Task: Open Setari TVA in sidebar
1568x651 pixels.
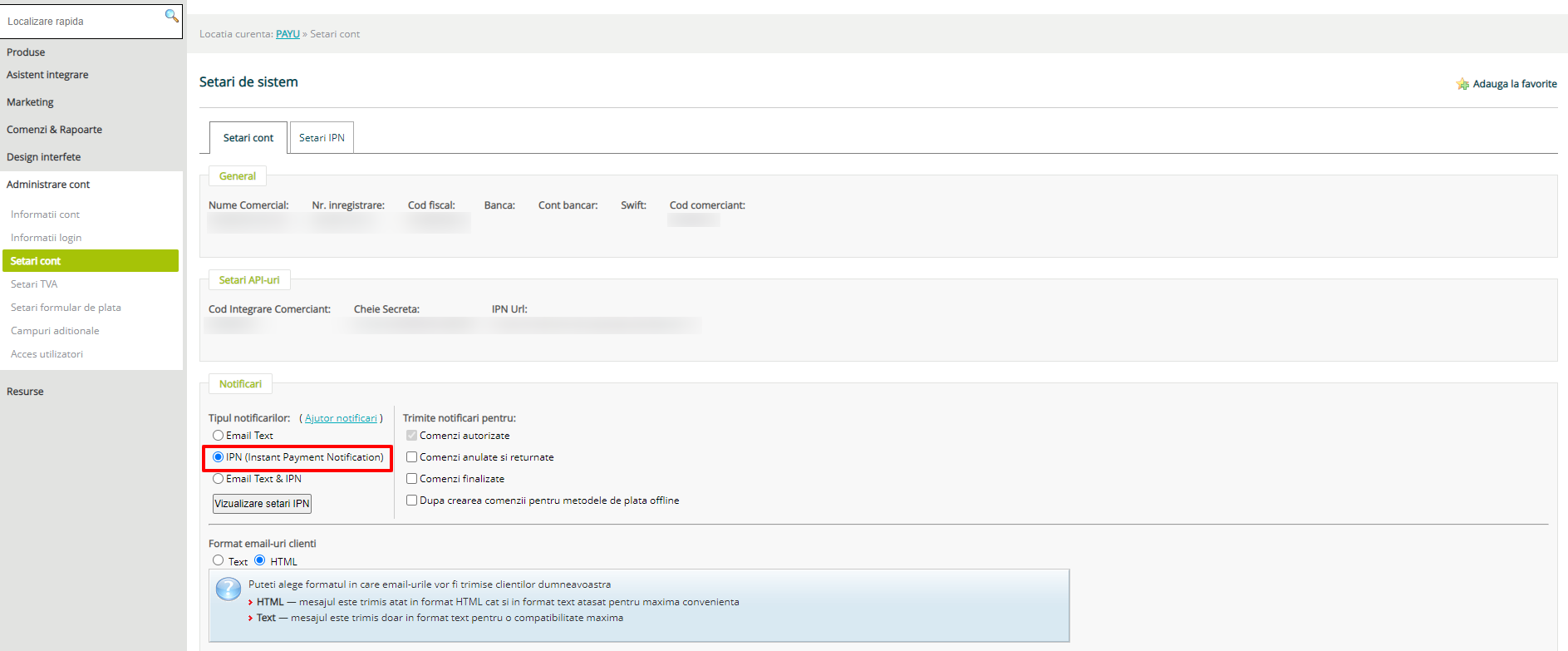Action: point(34,284)
